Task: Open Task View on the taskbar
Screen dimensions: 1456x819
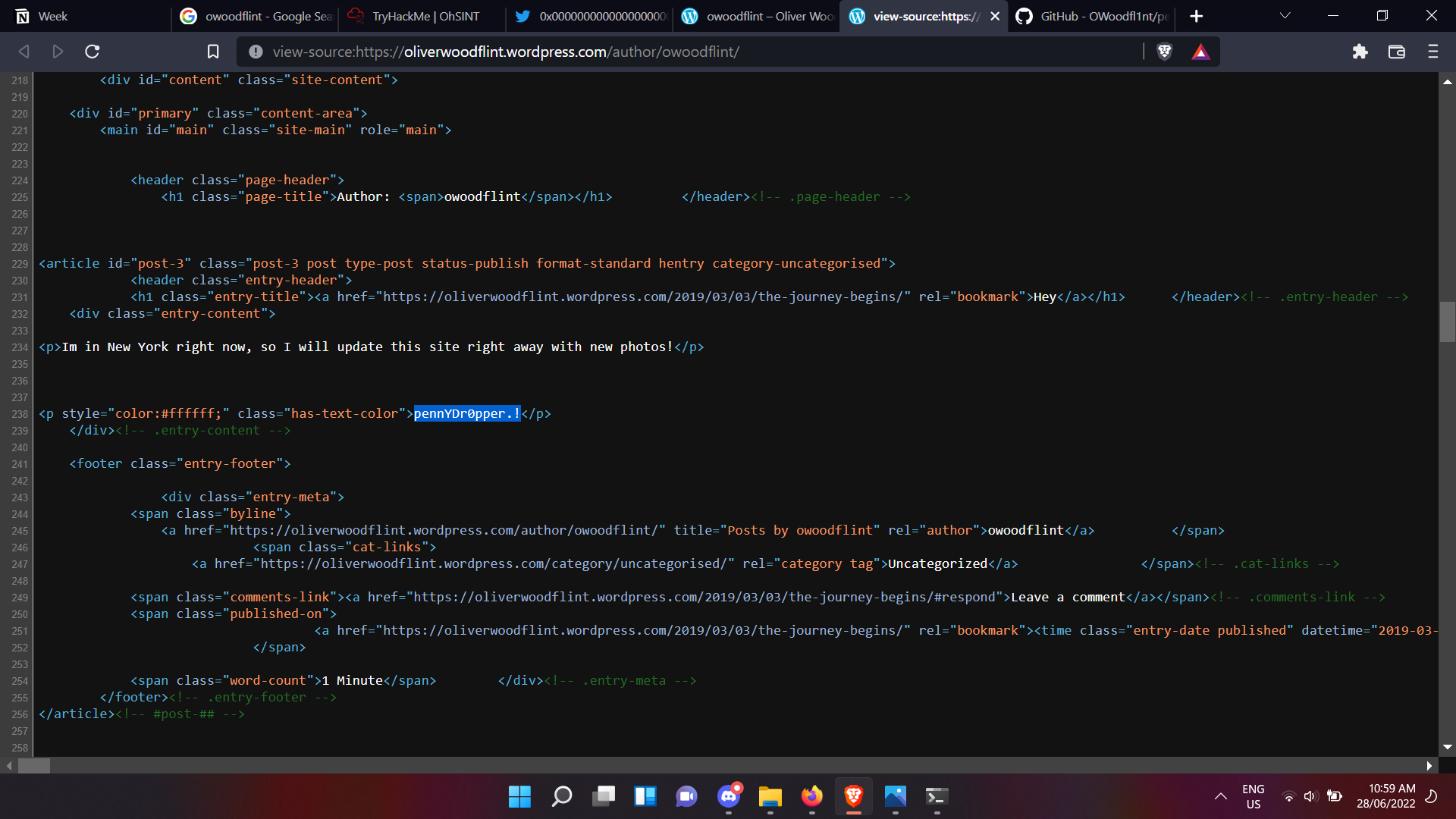Action: [x=604, y=796]
